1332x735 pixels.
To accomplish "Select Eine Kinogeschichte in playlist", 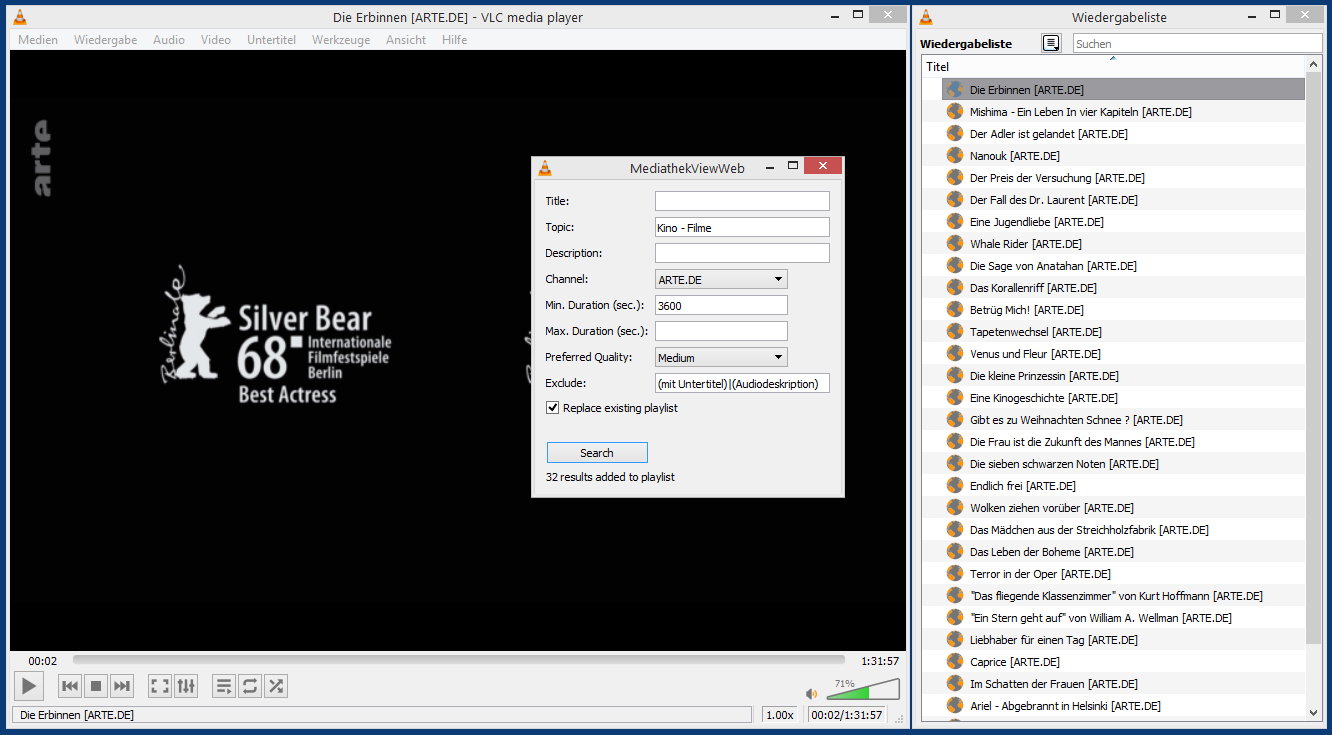I will pos(1123,398).
